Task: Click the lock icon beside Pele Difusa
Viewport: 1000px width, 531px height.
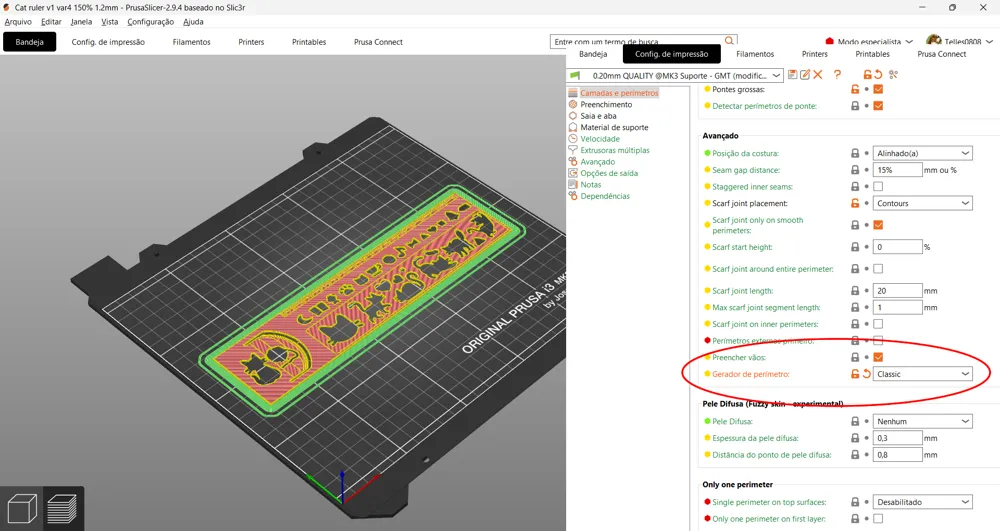Action: click(855, 421)
